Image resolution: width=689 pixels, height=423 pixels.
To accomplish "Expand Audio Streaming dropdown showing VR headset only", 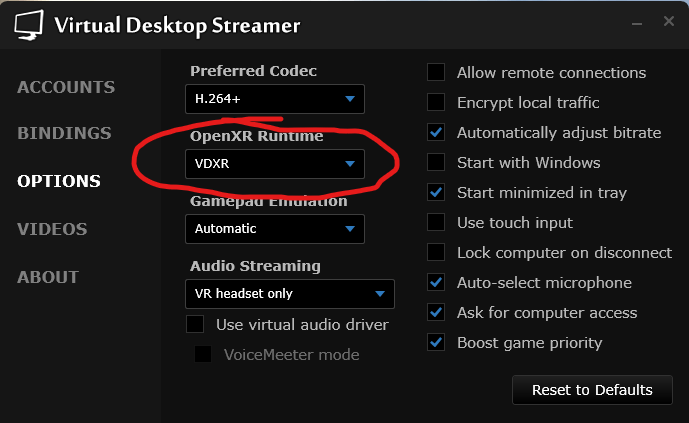I will (290, 294).
